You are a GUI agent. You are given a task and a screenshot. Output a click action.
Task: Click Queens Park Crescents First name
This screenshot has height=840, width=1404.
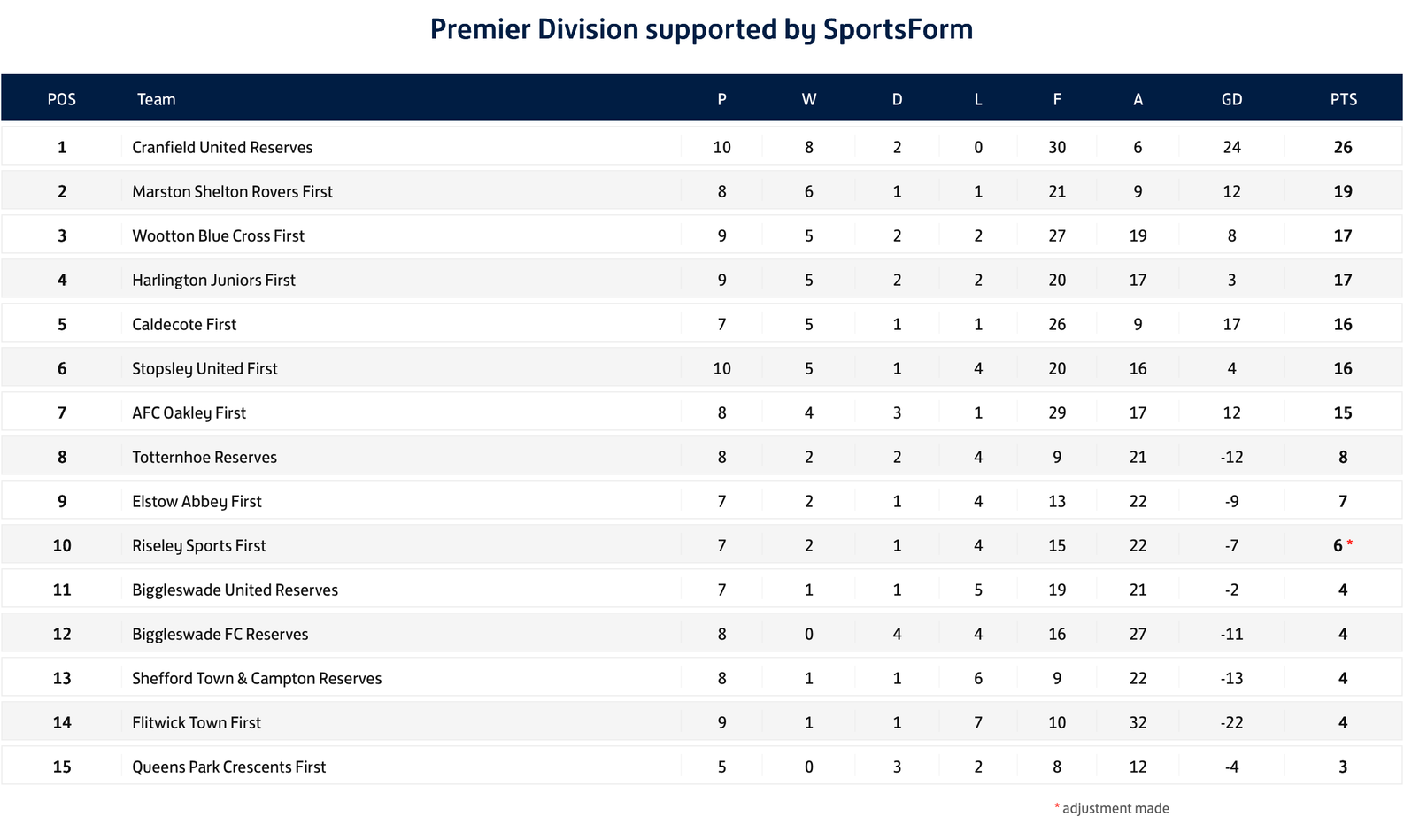[x=228, y=767]
